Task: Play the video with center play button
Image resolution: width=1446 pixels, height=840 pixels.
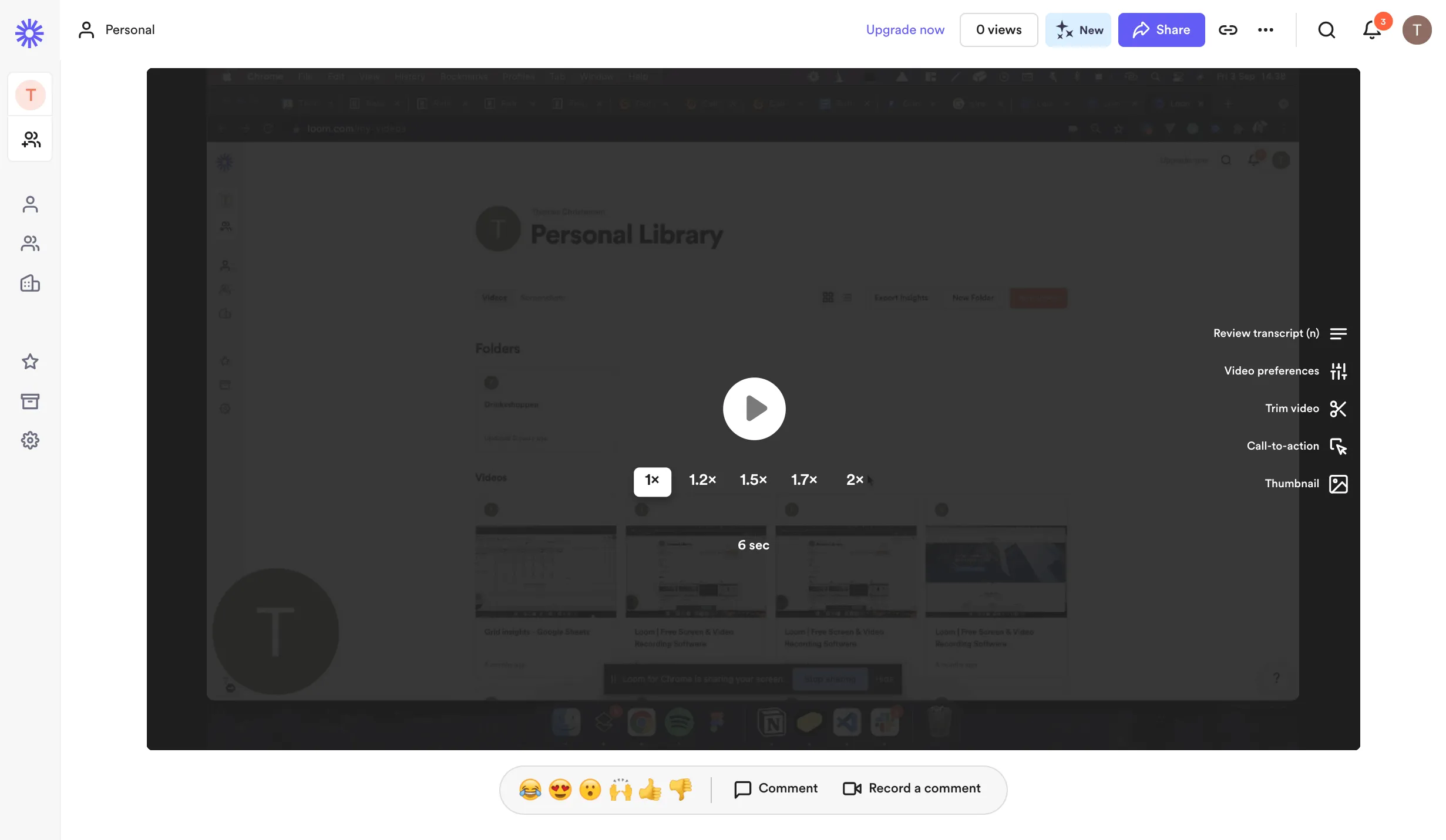Action: (x=754, y=409)
